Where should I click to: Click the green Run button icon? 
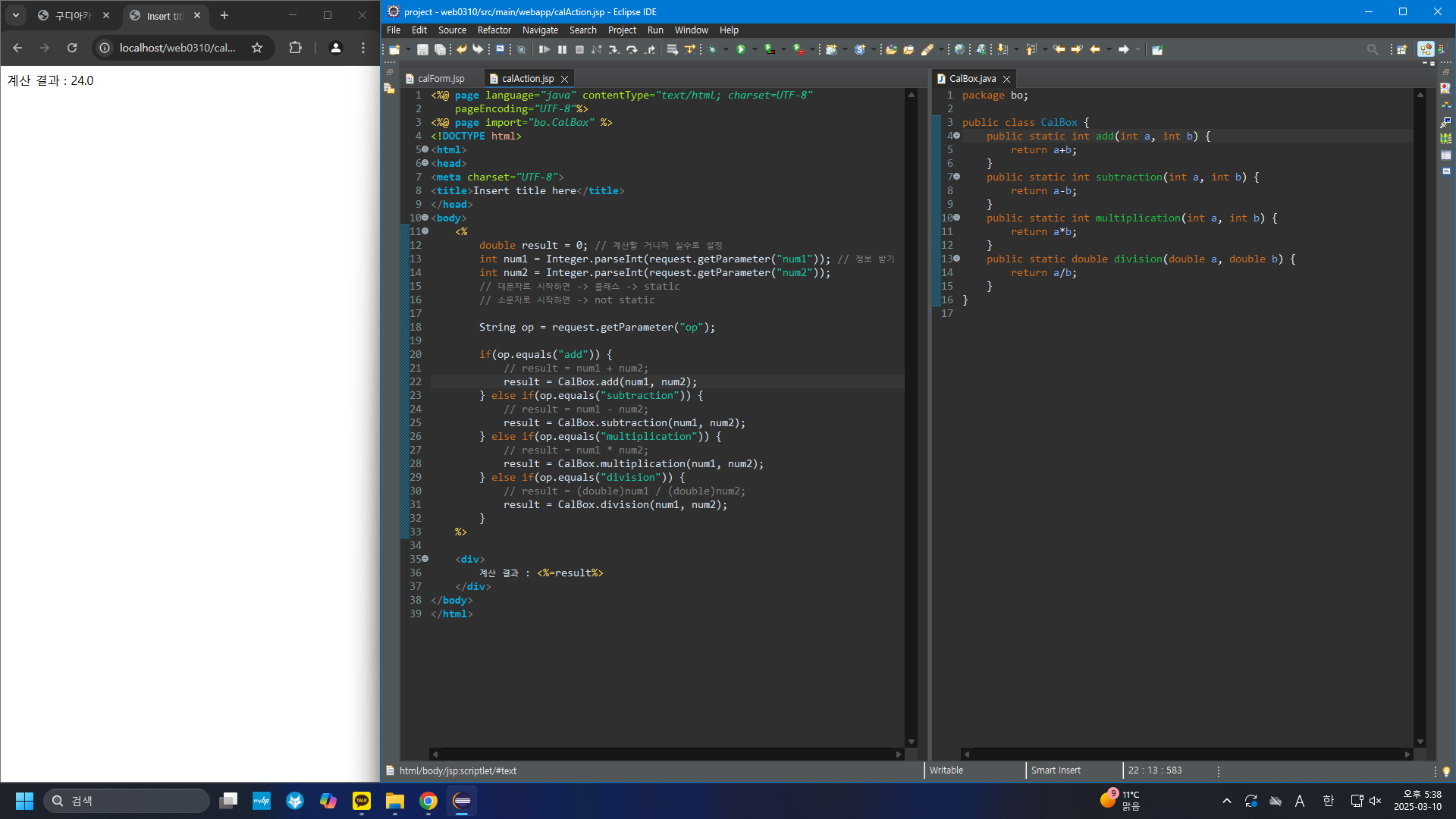[741, 50]
